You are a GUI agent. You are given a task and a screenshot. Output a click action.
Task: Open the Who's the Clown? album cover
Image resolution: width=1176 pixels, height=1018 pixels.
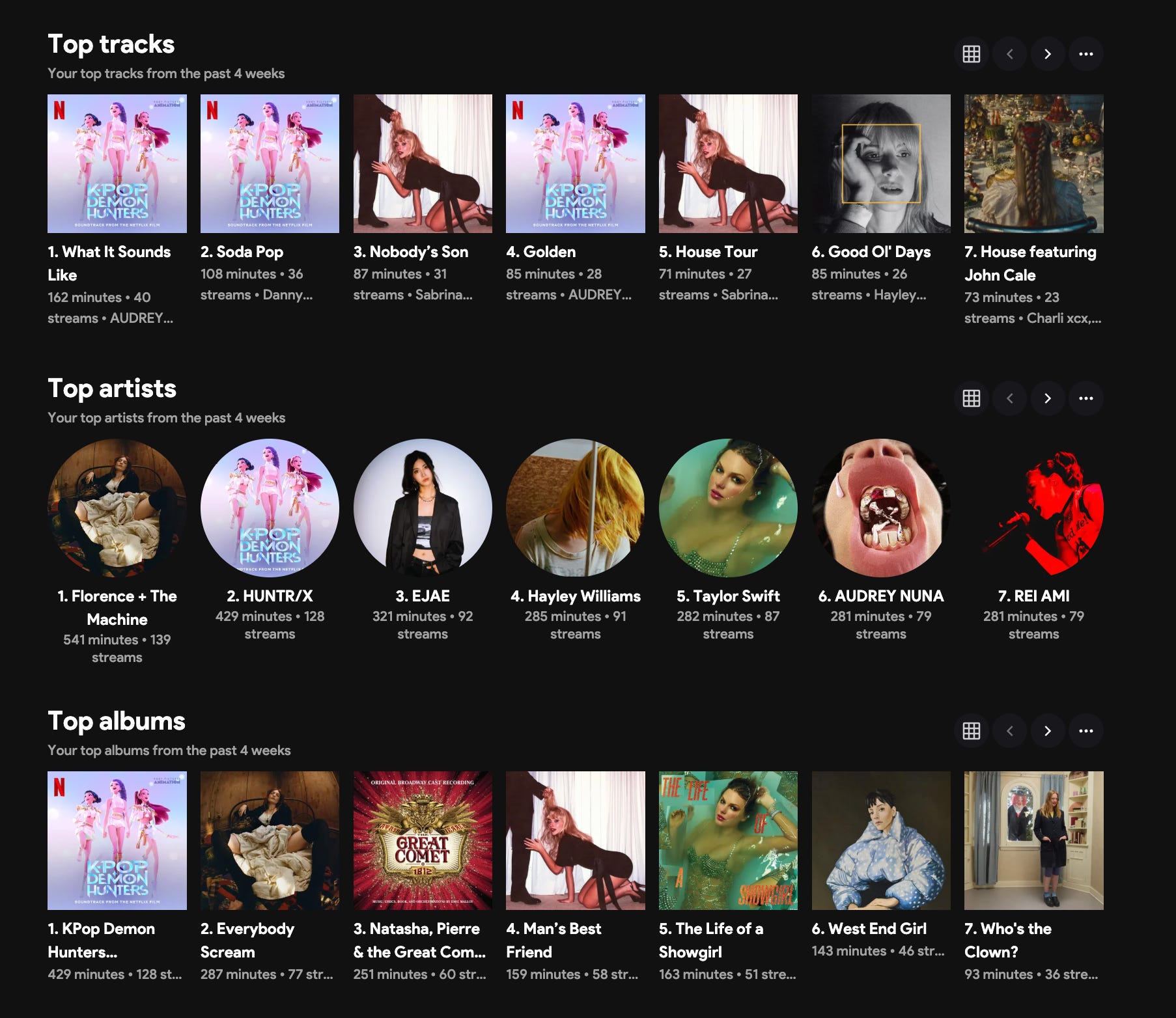(x=1034, y=840)
